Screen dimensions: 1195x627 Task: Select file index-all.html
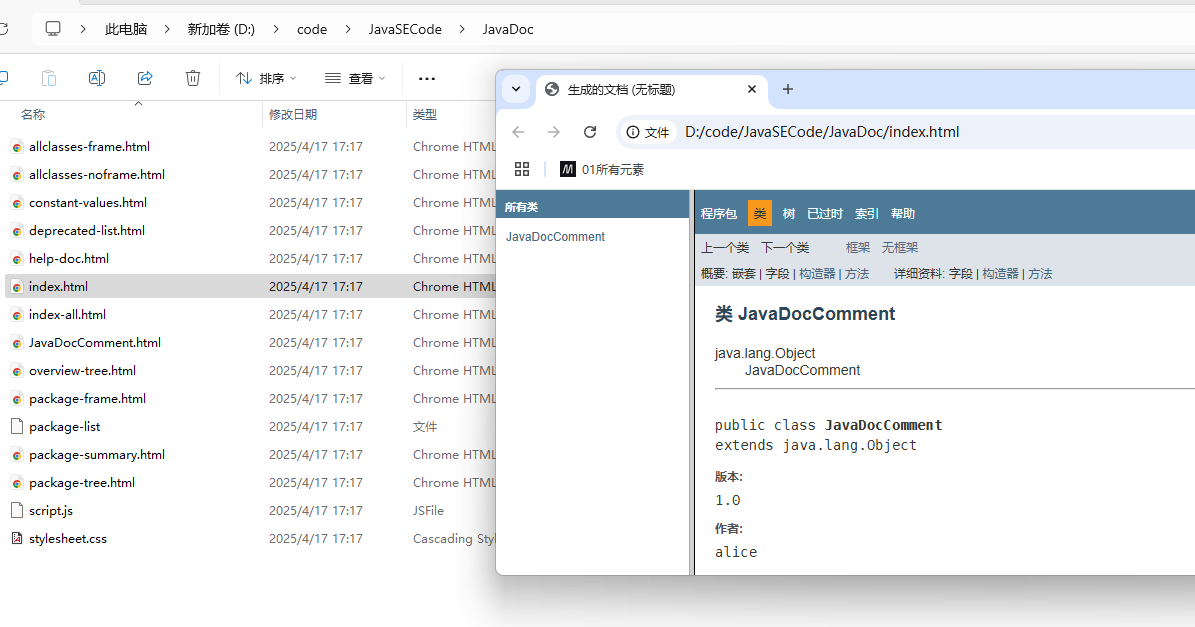pyautogui.click(x=67, y=315)
